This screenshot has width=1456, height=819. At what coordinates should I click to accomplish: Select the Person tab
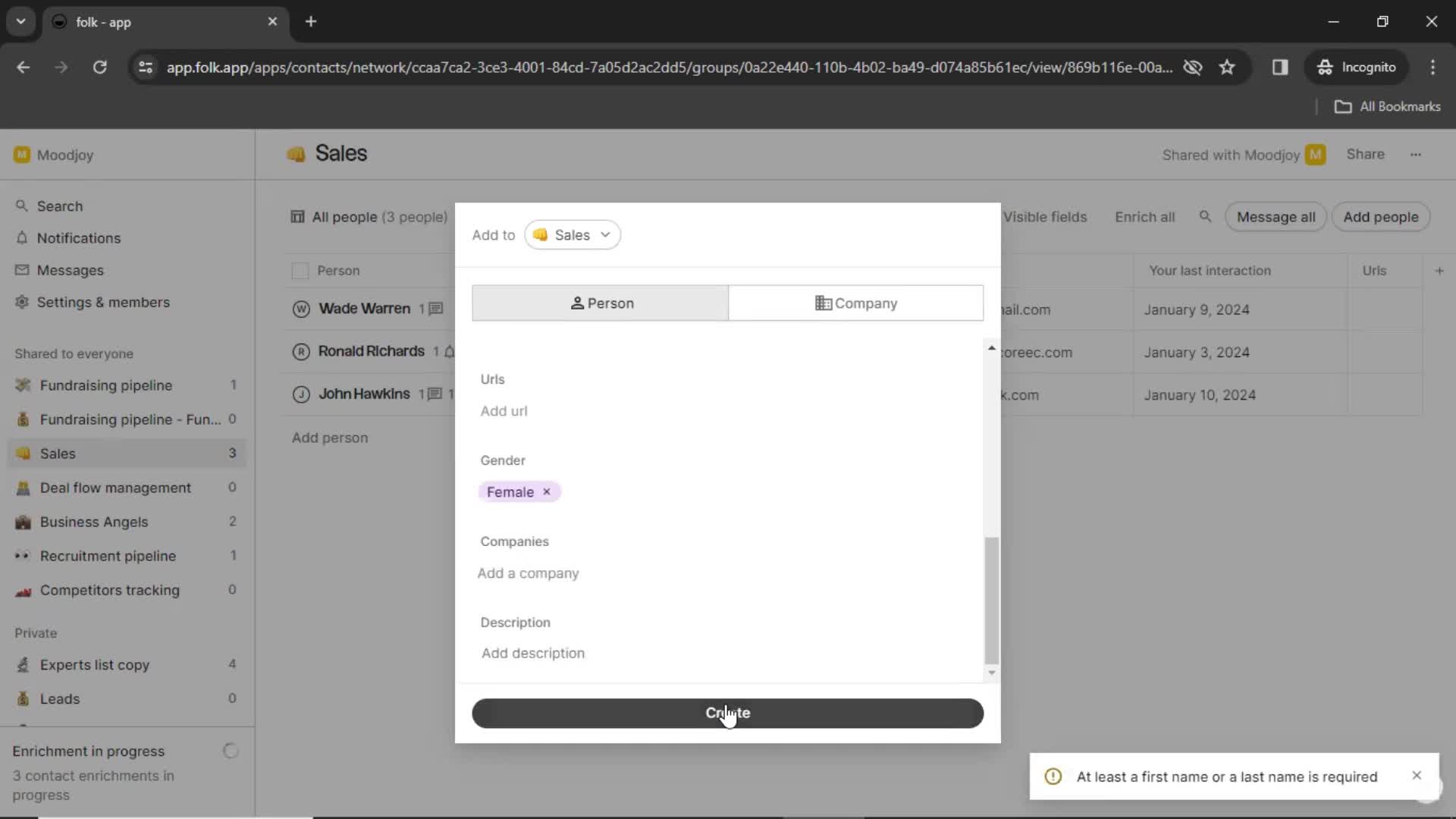pyautogui.click(x=600, y=303)
